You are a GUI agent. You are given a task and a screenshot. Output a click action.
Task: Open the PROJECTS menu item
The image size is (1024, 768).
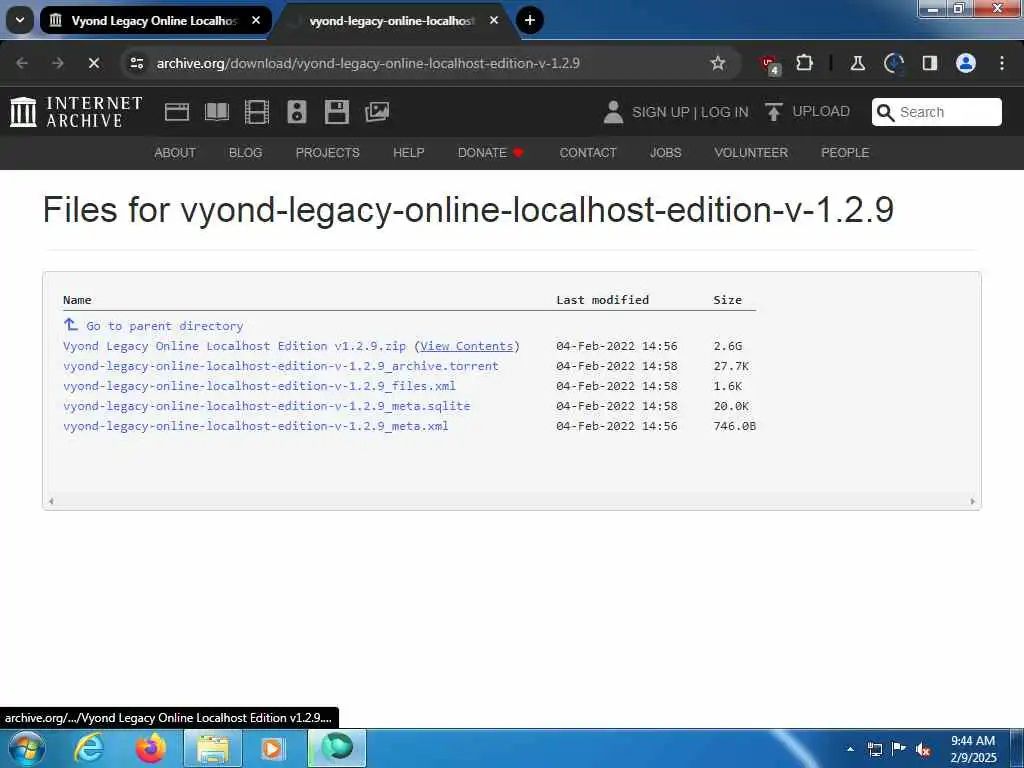click(x=328, y=153)
